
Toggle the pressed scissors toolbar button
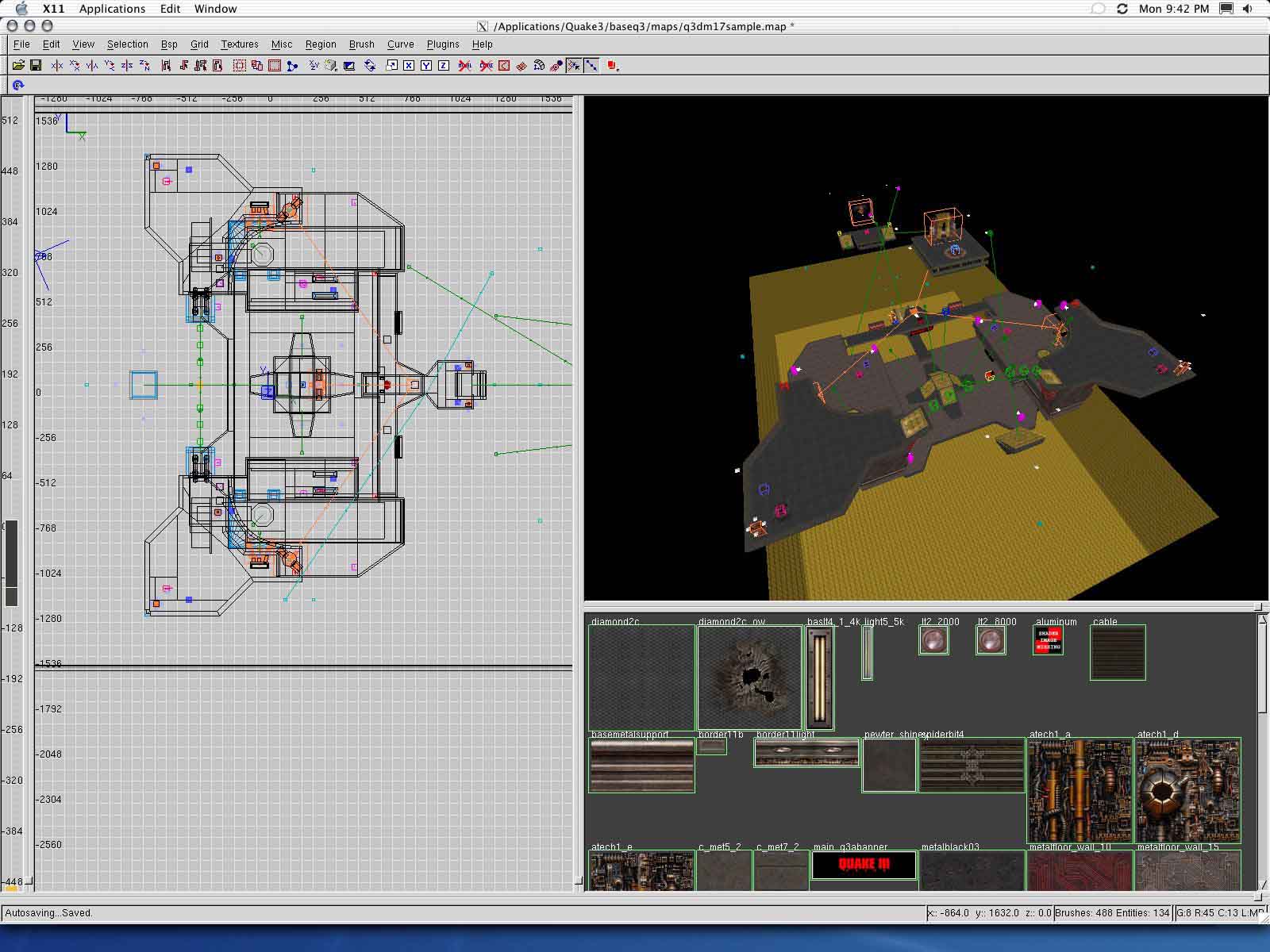coord(574,66)
